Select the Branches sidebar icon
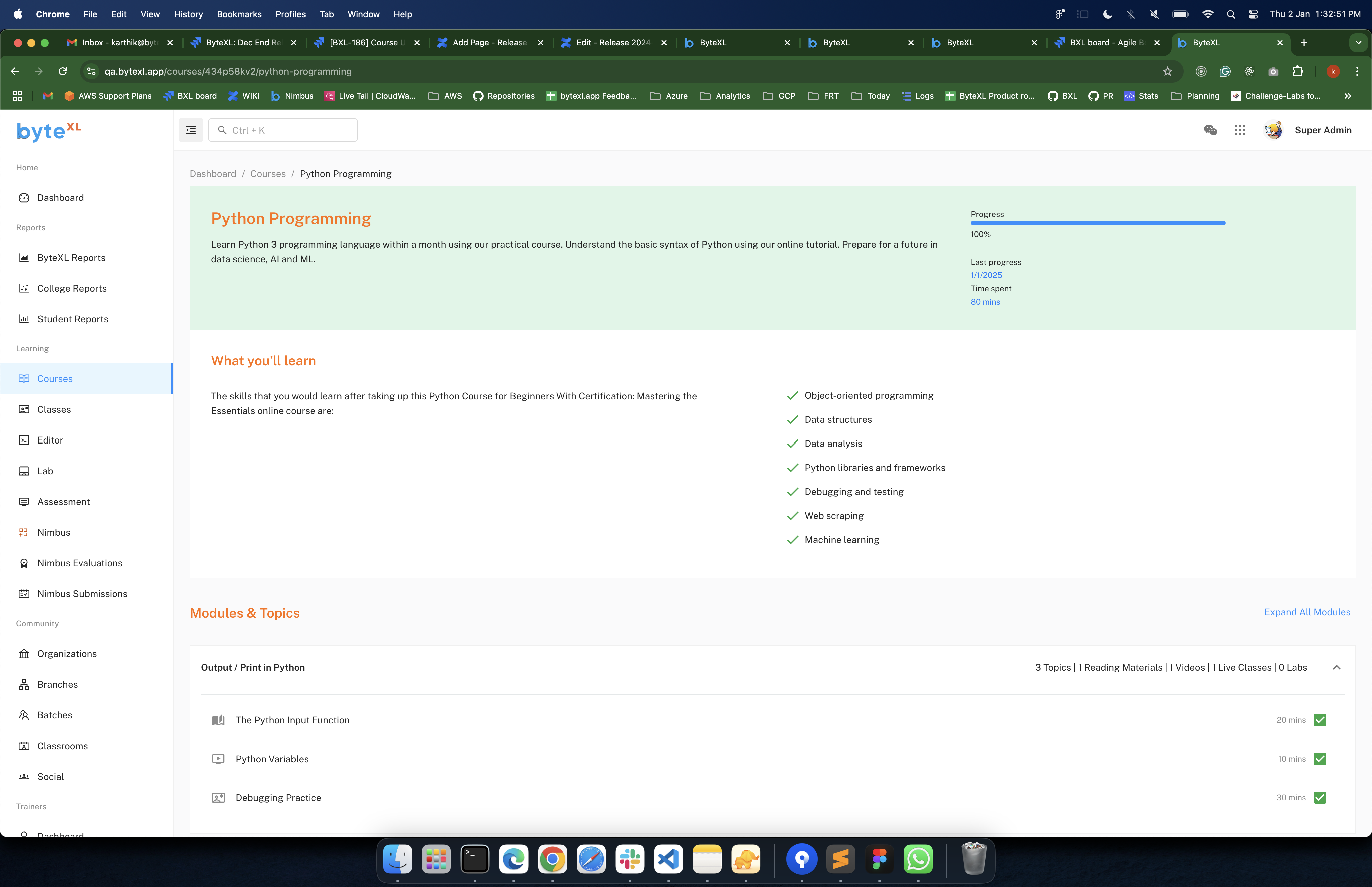Screen dimensions: 1372x887 24,684
